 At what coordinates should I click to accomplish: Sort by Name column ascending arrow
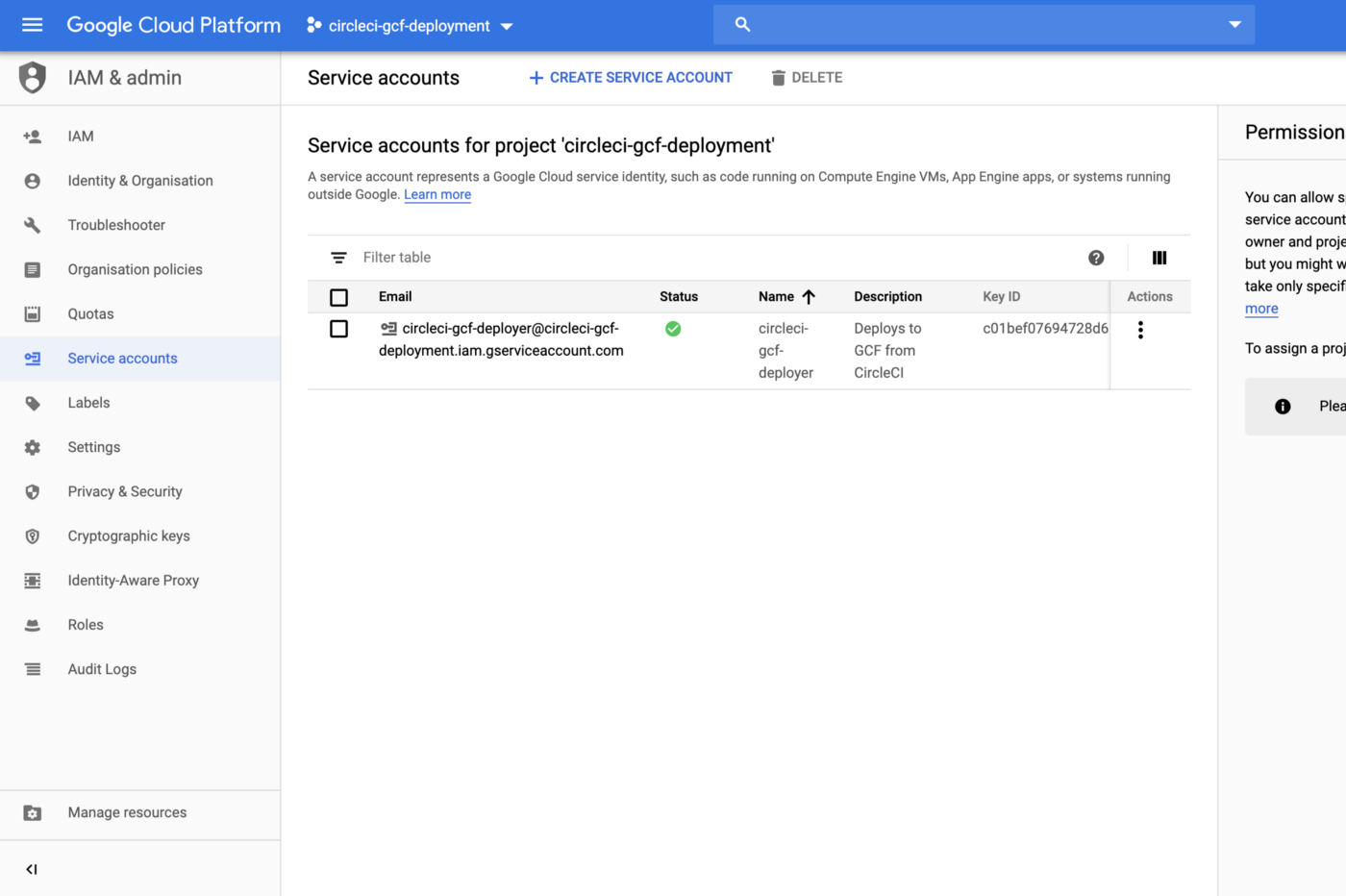tap(809, 297)
